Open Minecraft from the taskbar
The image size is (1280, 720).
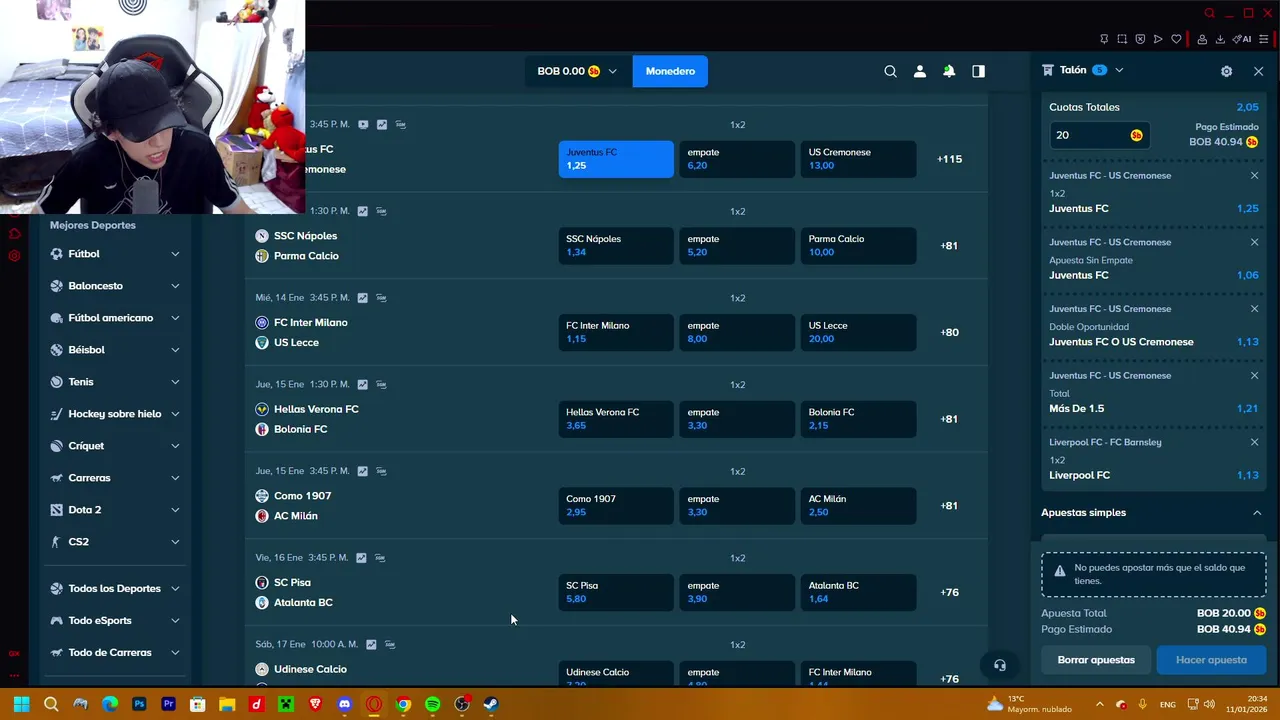point(286,704)
